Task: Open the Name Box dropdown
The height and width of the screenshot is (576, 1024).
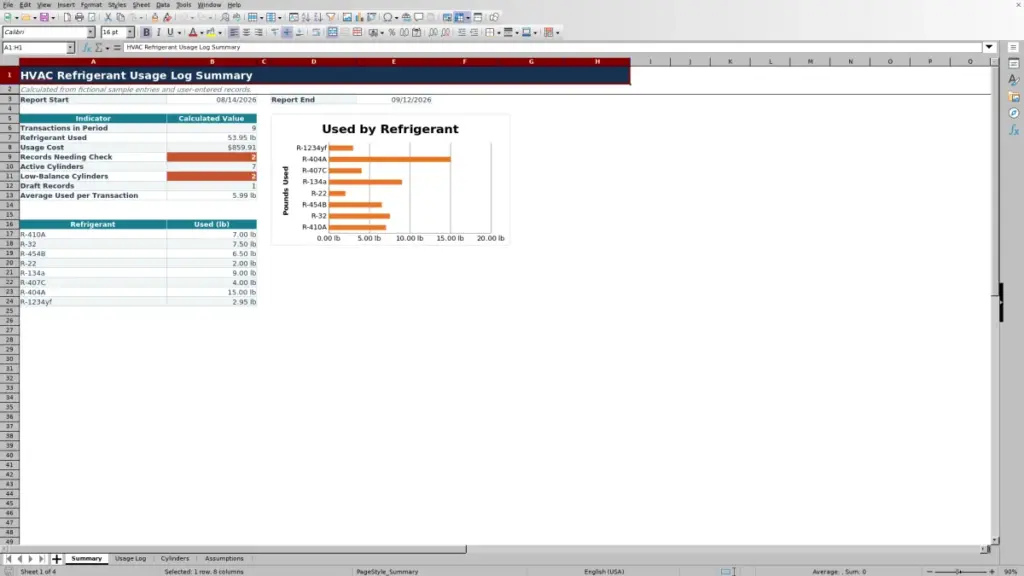Action: [70, 47]
